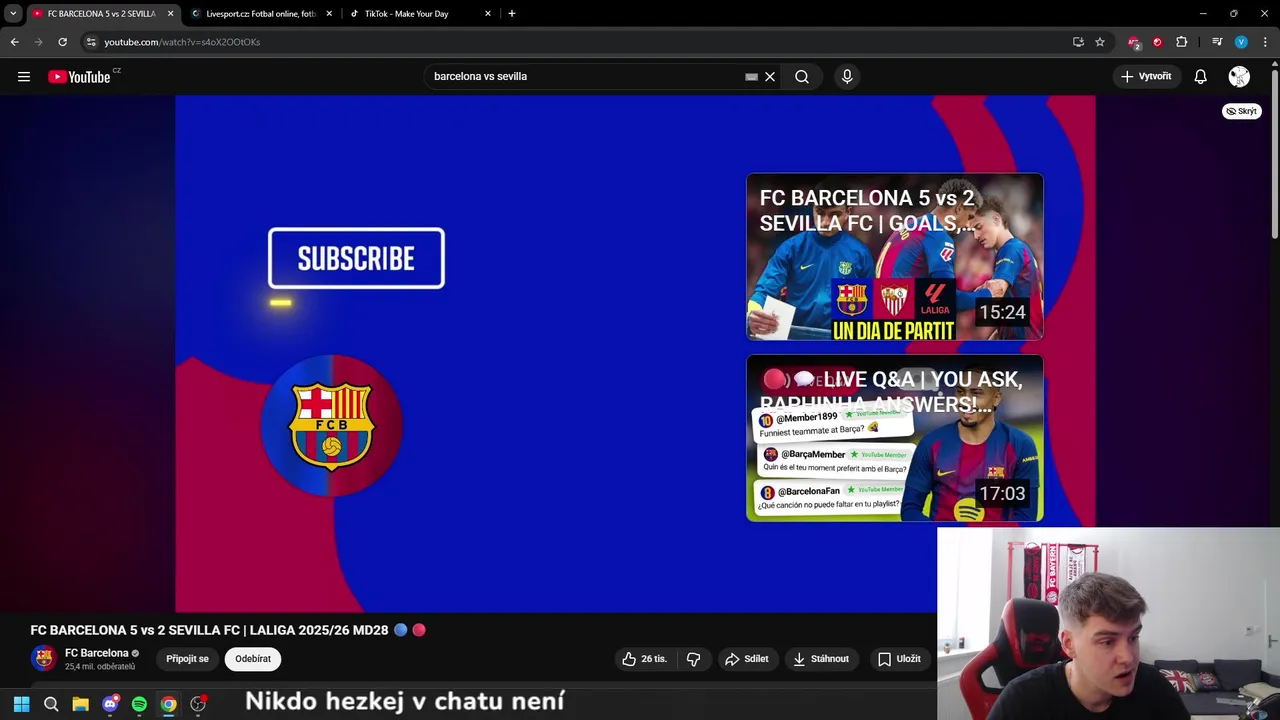Viewport: 1280px width, 720px height.
Task: Open YouTube notifications bell
Action: pyautogui.click(x=1201, y=77)
